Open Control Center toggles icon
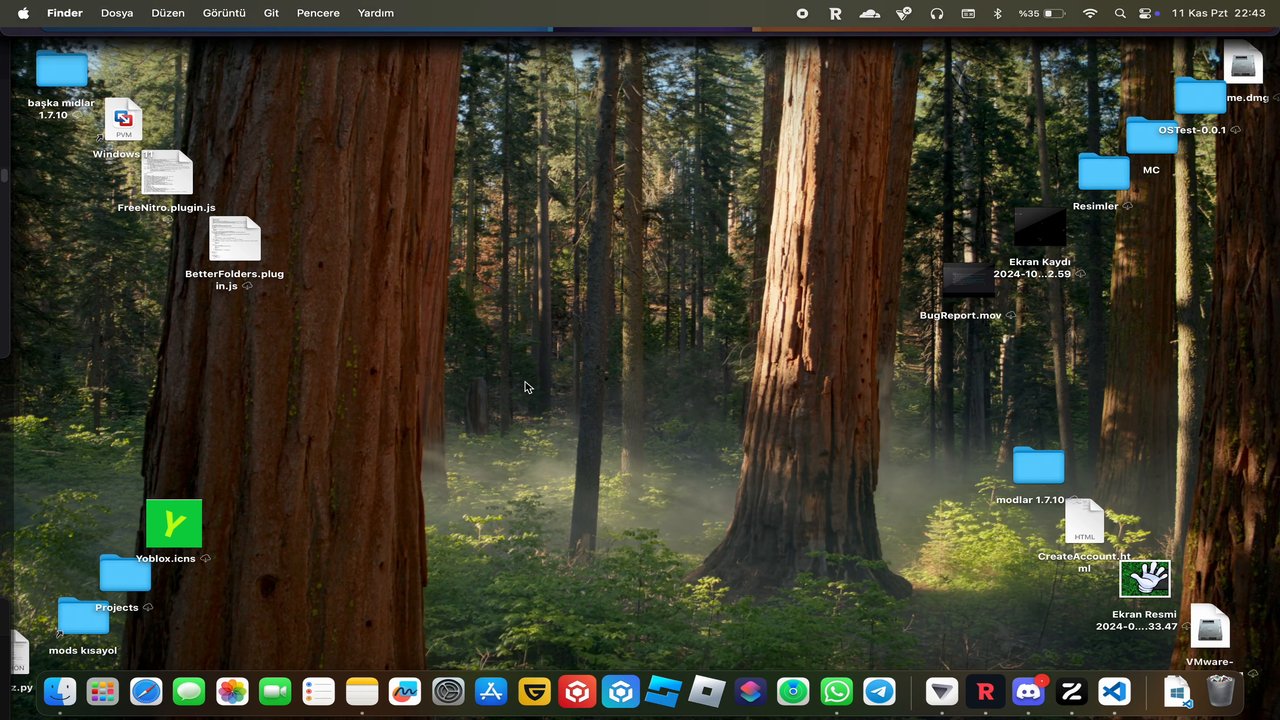This screenshot has height=720, width=1280. pos(1146,13)
